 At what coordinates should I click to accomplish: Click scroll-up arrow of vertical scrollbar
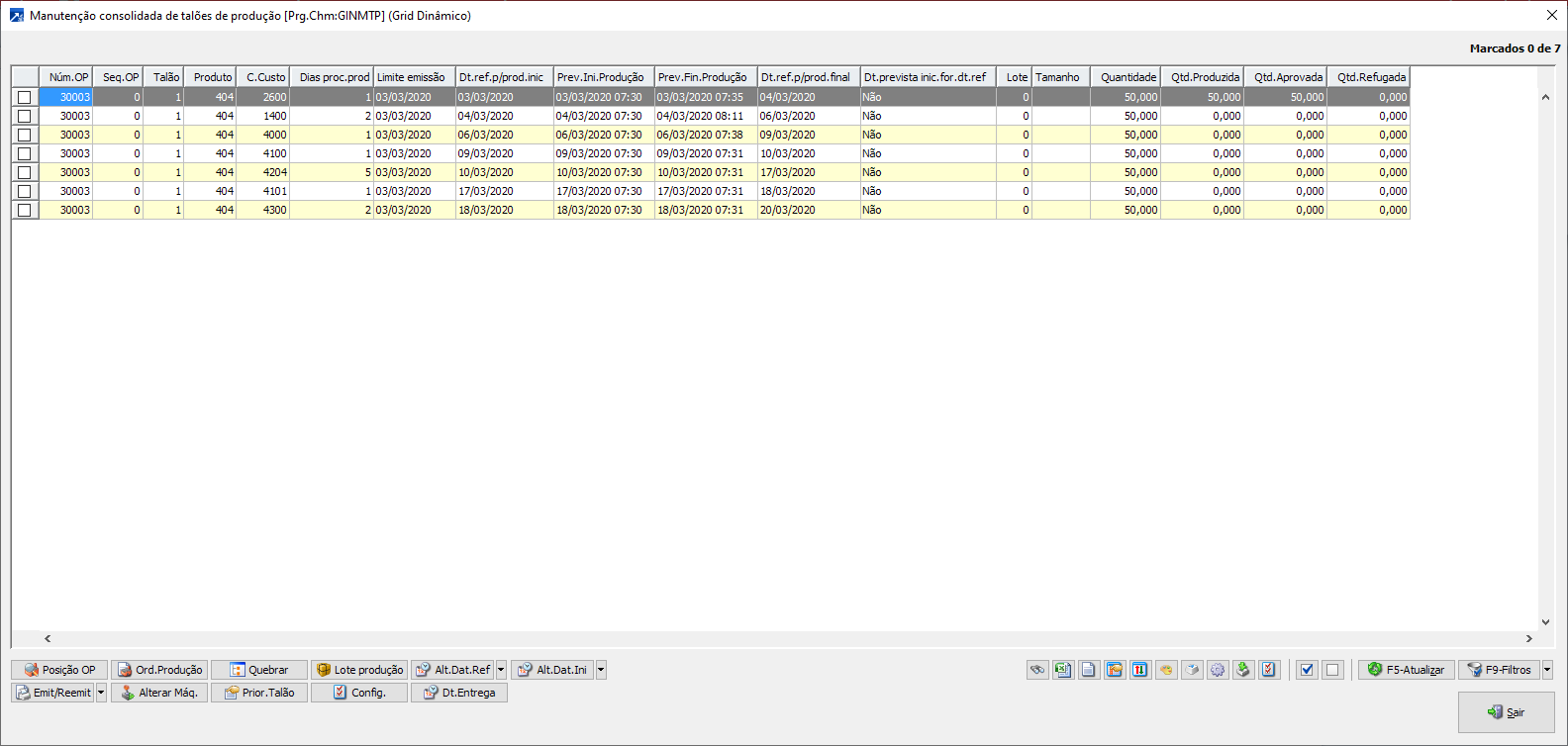(x=1545, y=97)
